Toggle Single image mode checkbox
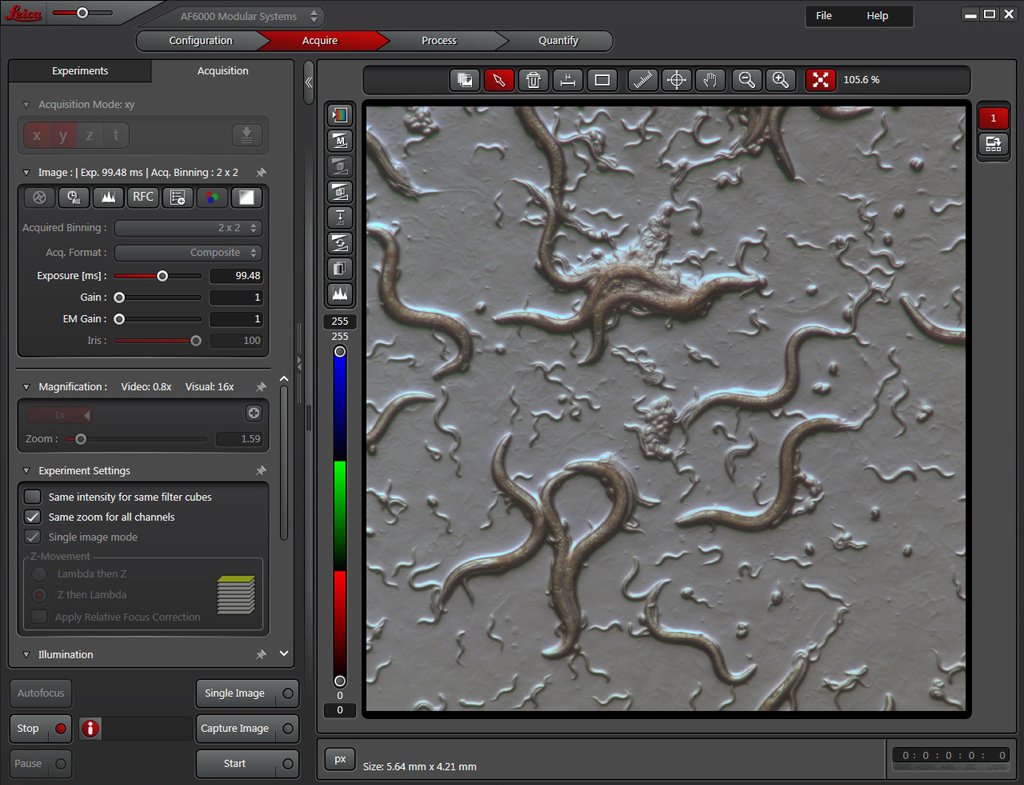 33,537
